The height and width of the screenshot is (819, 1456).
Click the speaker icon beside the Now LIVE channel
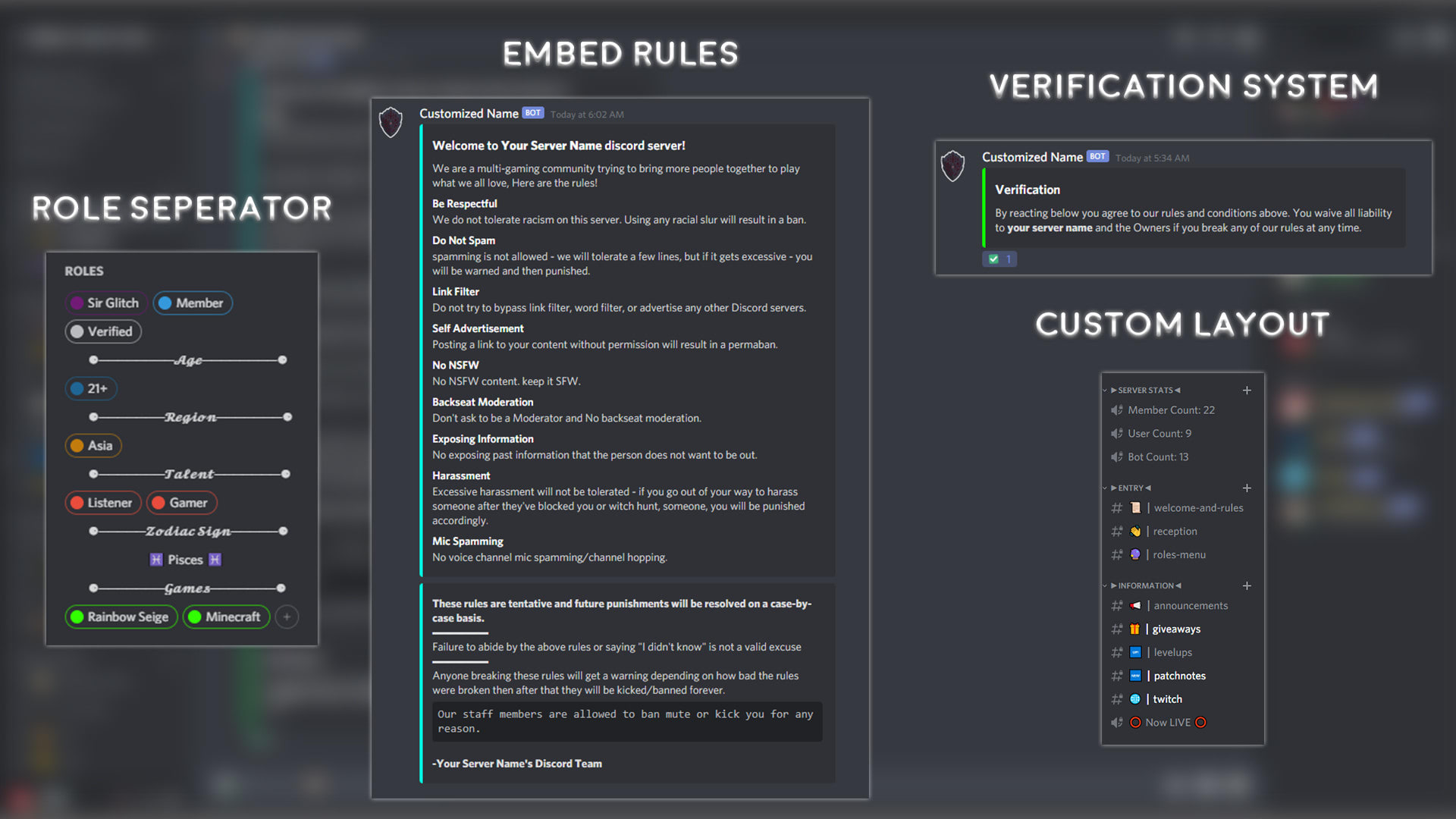[x=1116, y=722]
